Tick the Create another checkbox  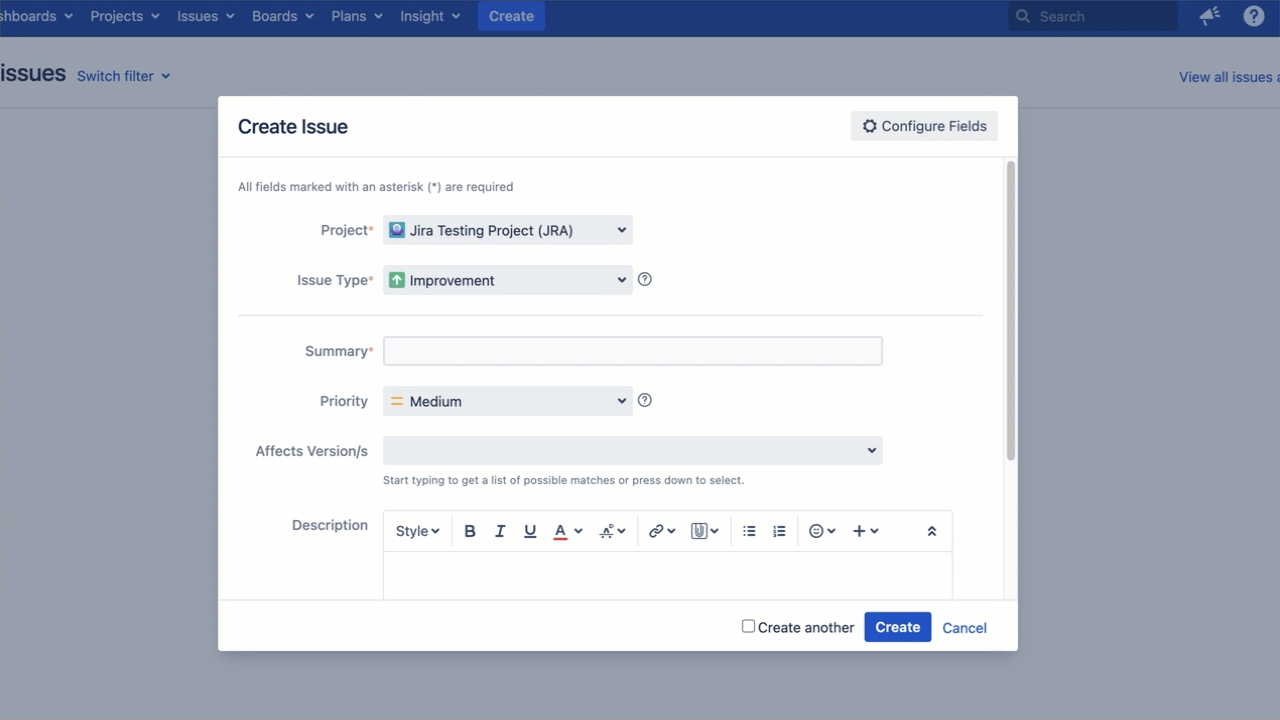click(x=748, y=626)
